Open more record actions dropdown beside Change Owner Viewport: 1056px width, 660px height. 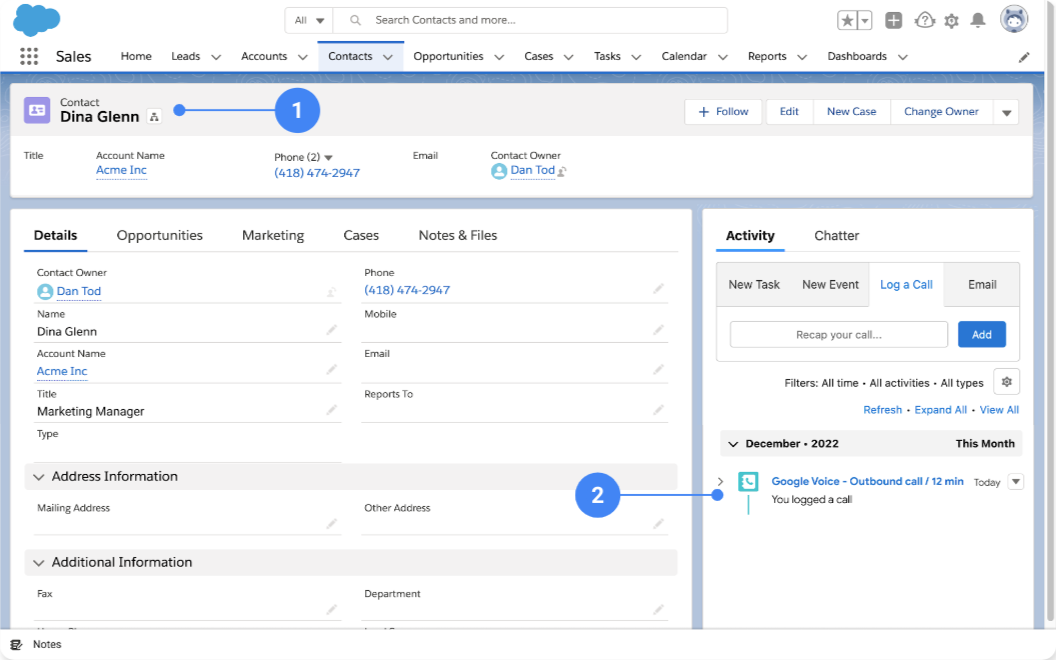click(1006, 112)
